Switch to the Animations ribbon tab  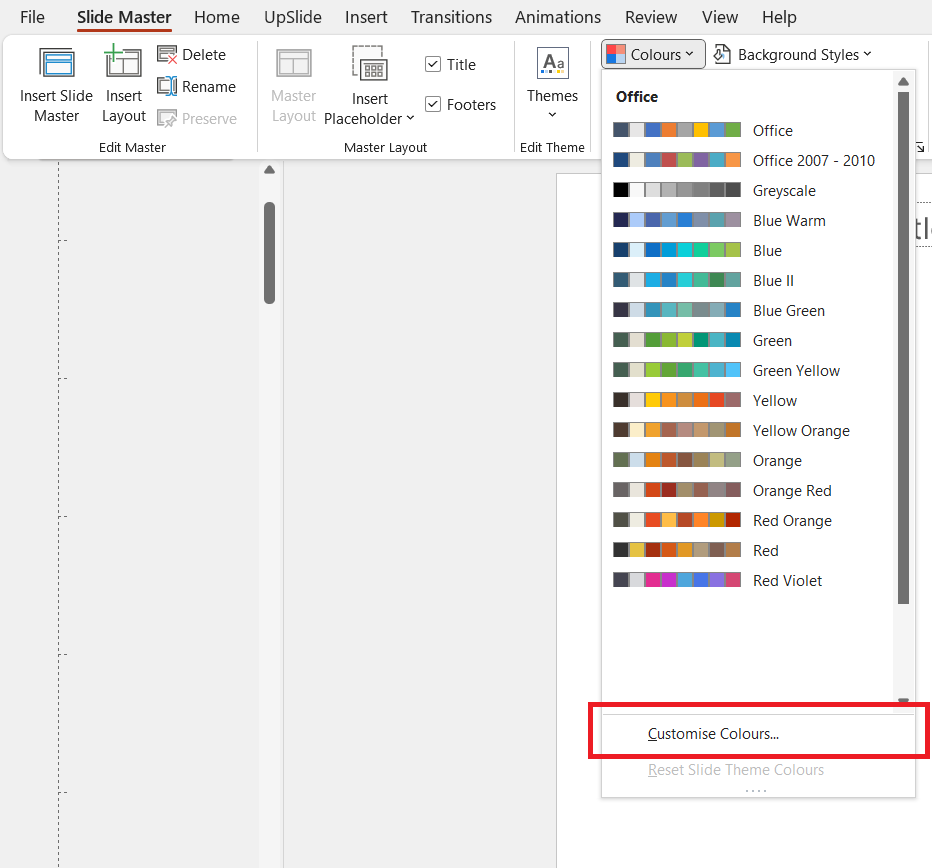(x=557, y=17)
